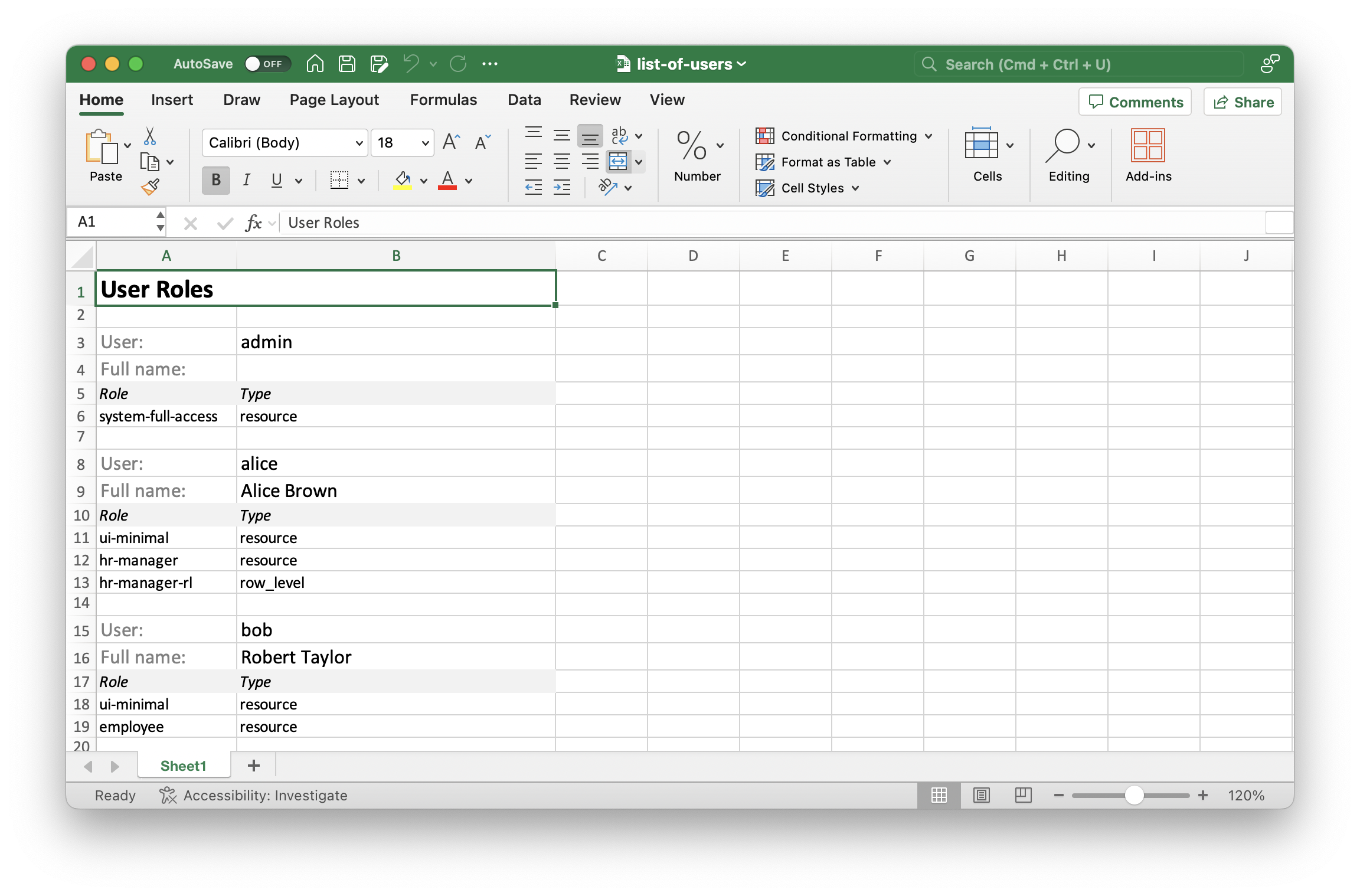Open the Comments pane
Screen dimensions: 1360x896
coord(1135,102)
